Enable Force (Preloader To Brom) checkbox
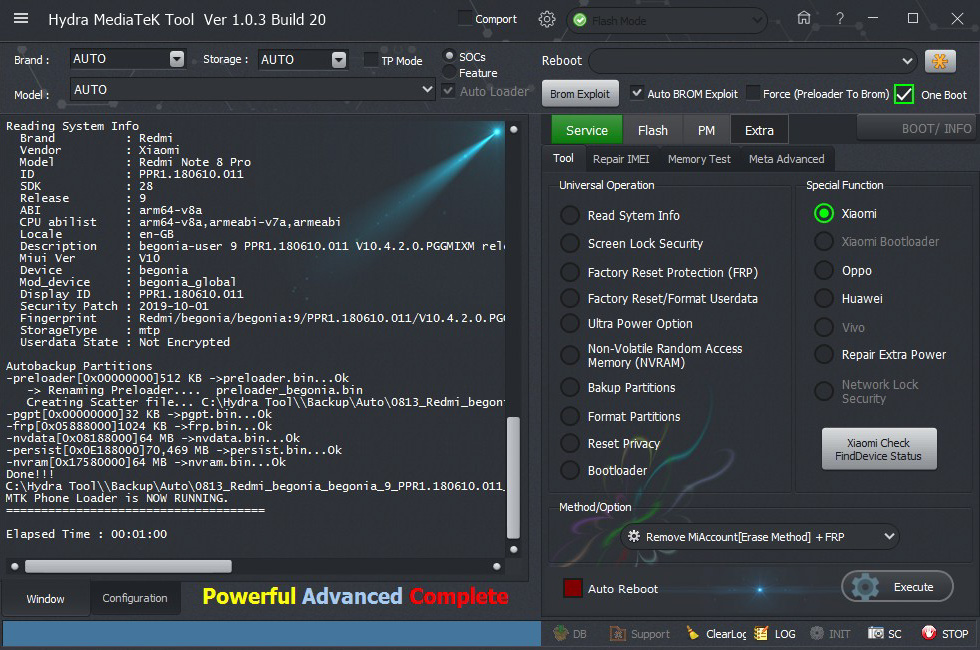 coord(753,93)
